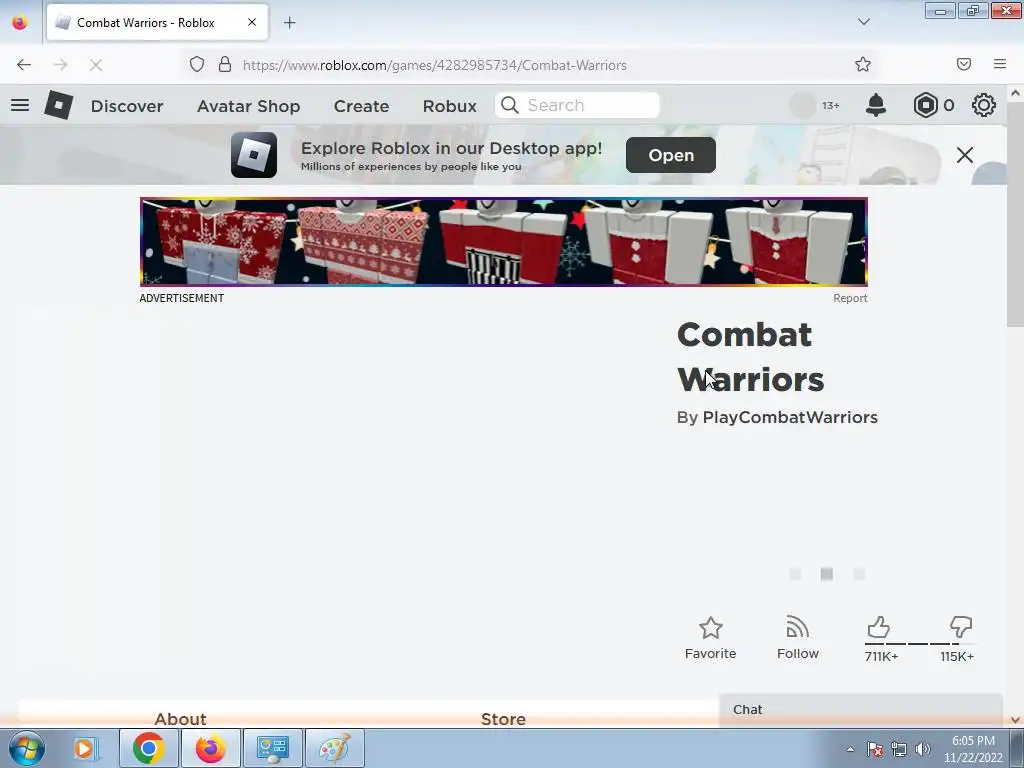Click the search magnifier icon
The height and width of the screenshot is (768, 1024).
point(510,105)
